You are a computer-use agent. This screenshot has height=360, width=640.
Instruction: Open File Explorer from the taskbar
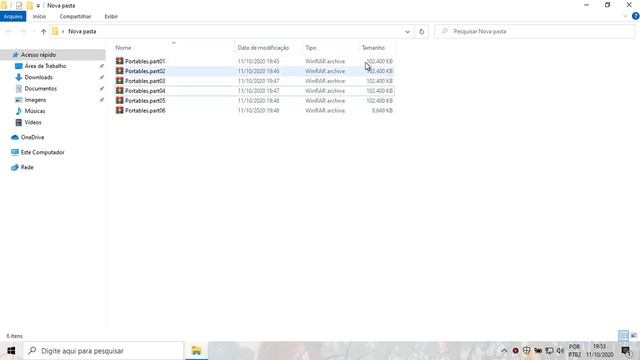[x=196, y=351]
